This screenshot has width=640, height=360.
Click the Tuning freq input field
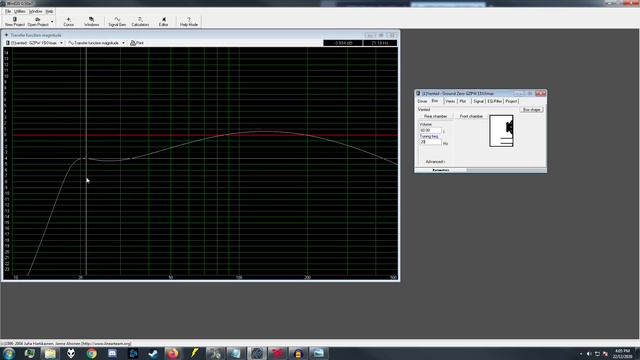430,142
